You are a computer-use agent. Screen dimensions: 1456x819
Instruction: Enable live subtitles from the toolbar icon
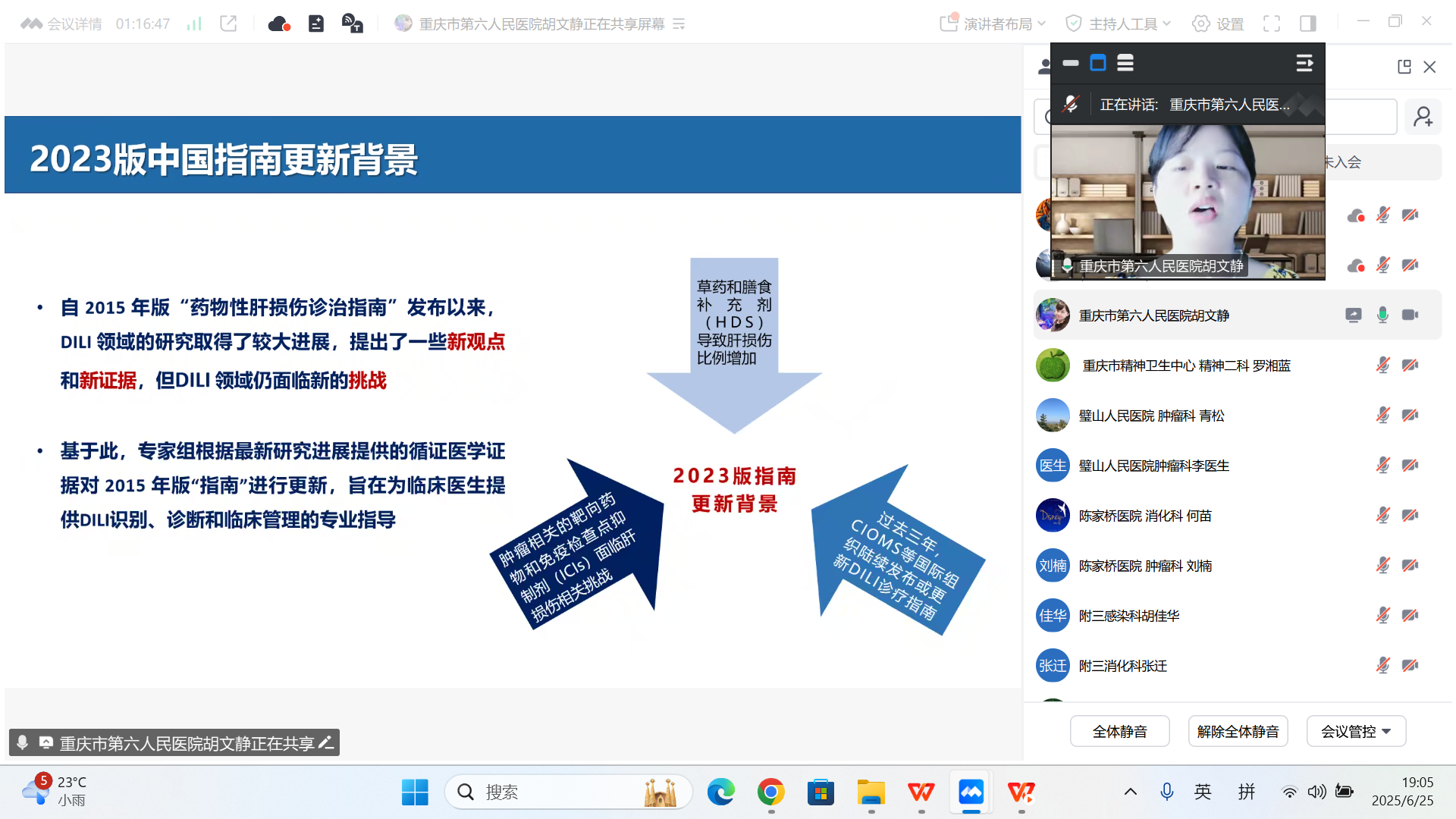click(x=351, y=24)
